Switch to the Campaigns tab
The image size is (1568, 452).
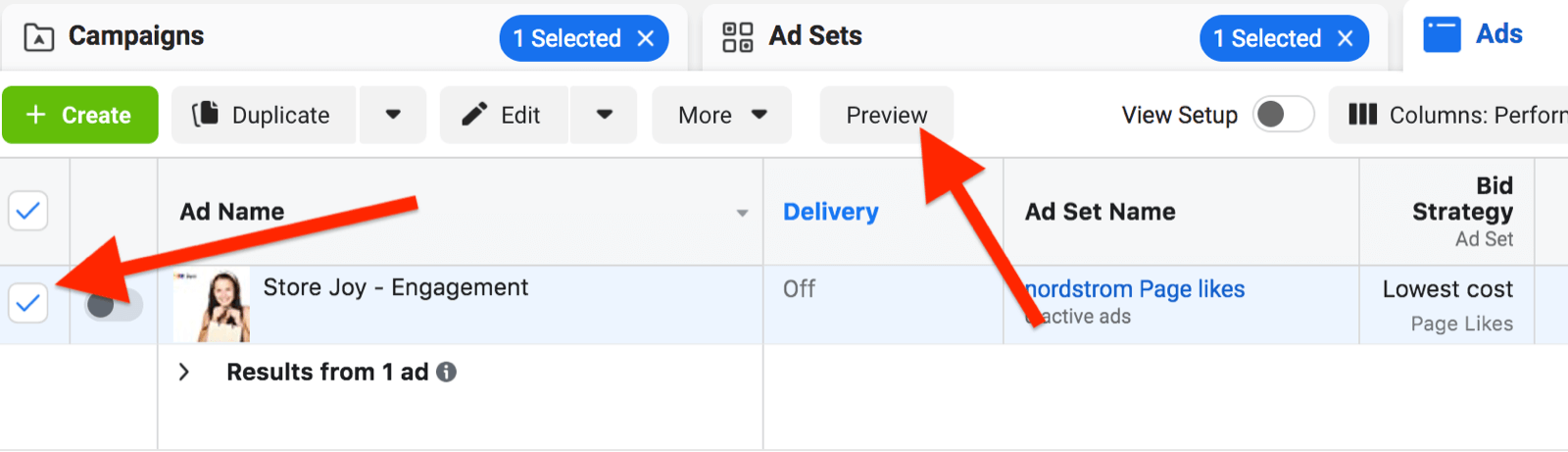136,37
